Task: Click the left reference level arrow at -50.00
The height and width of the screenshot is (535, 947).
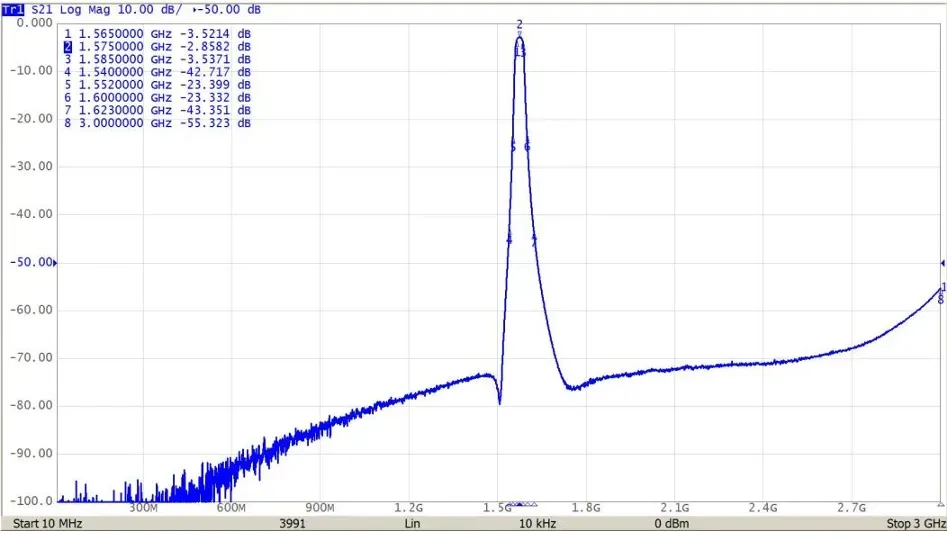Action: click(56, 263)
